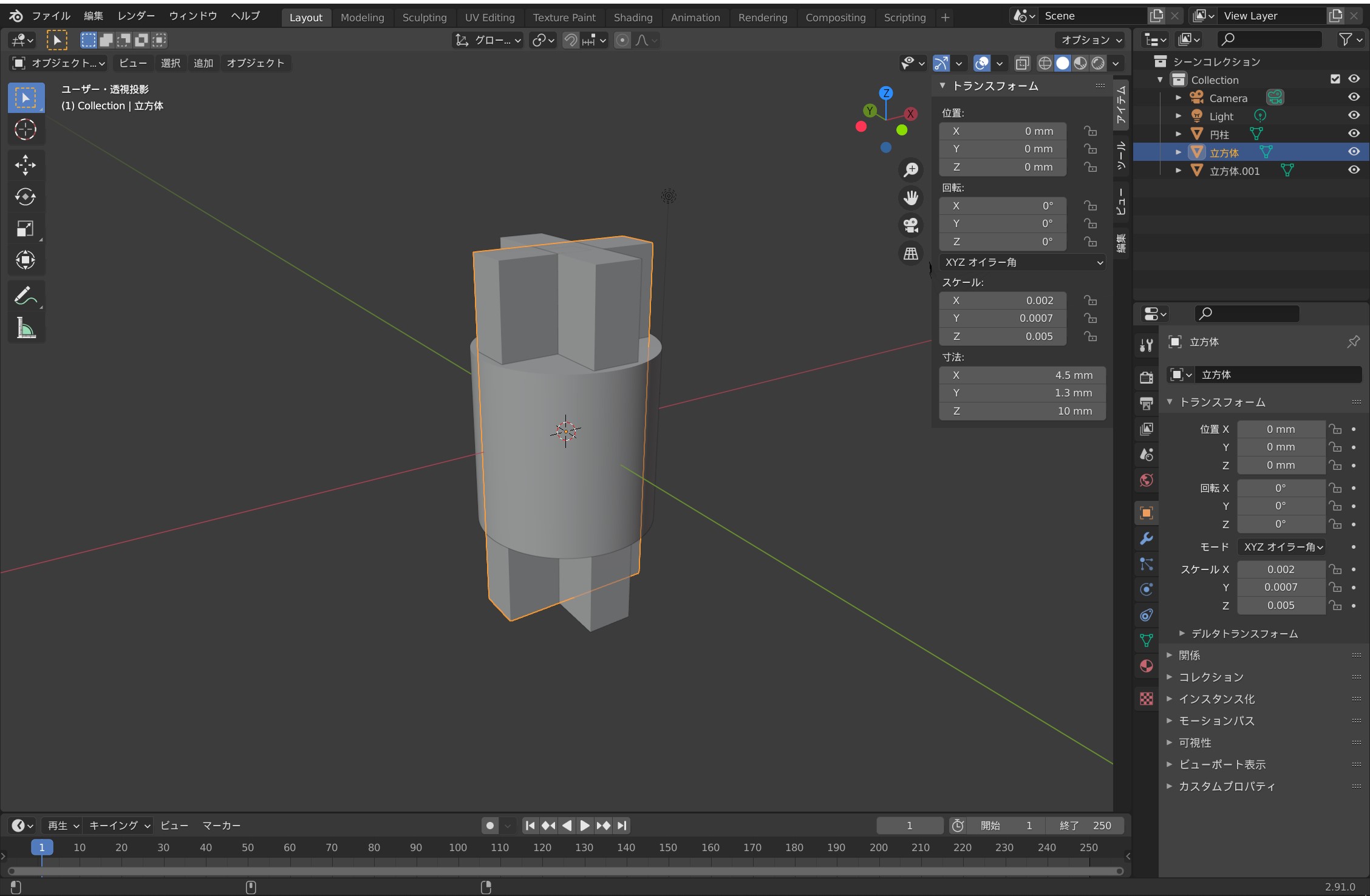The height and width of the screenshot is (896, 1370).
Task: Click the 追加 menu button in the viewport header
Action: click(203, 63)
